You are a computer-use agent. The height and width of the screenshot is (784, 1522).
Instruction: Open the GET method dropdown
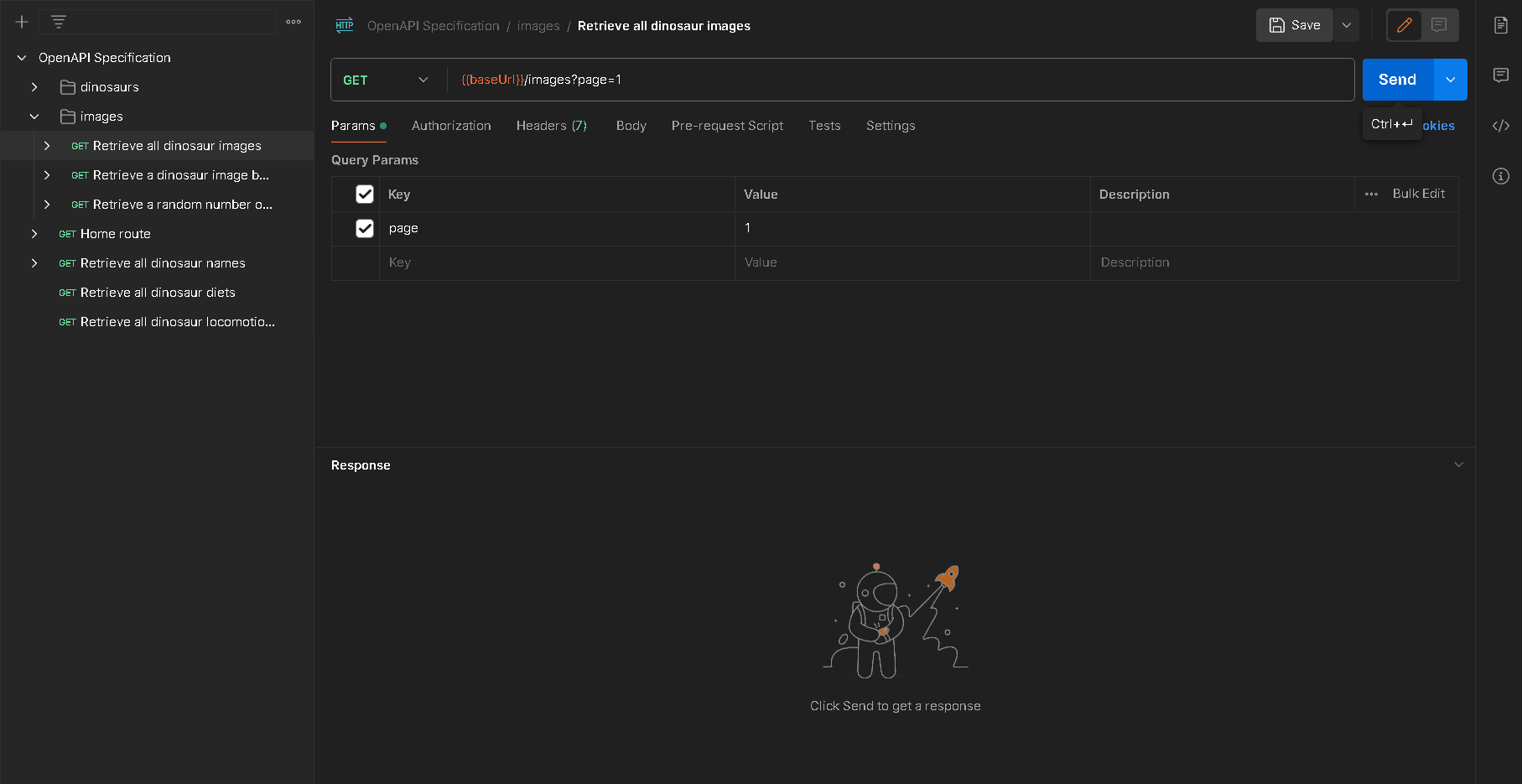tap(386, 80)
